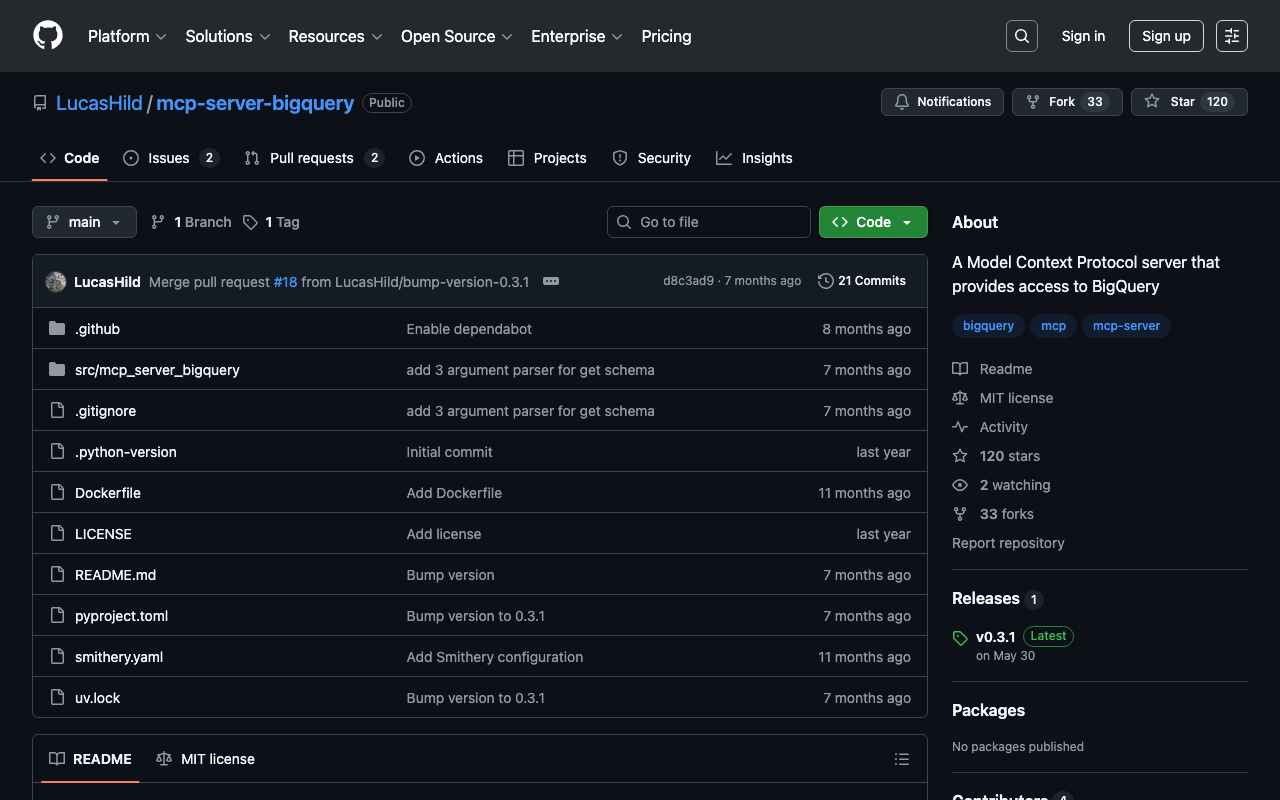Open the main branch dropdown
This screenshot has height=800, width=1280.
pyautogui.click(x=84, y=222)
